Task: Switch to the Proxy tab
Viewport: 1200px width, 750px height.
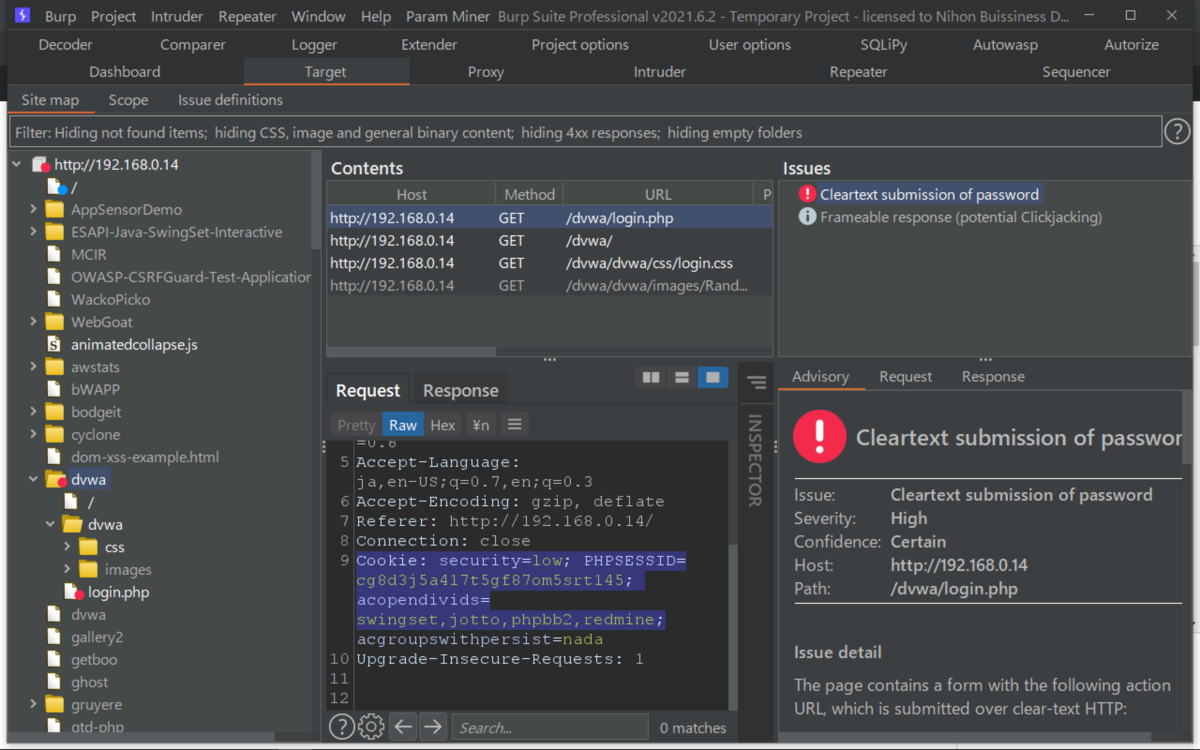Action: pos(486,72)
